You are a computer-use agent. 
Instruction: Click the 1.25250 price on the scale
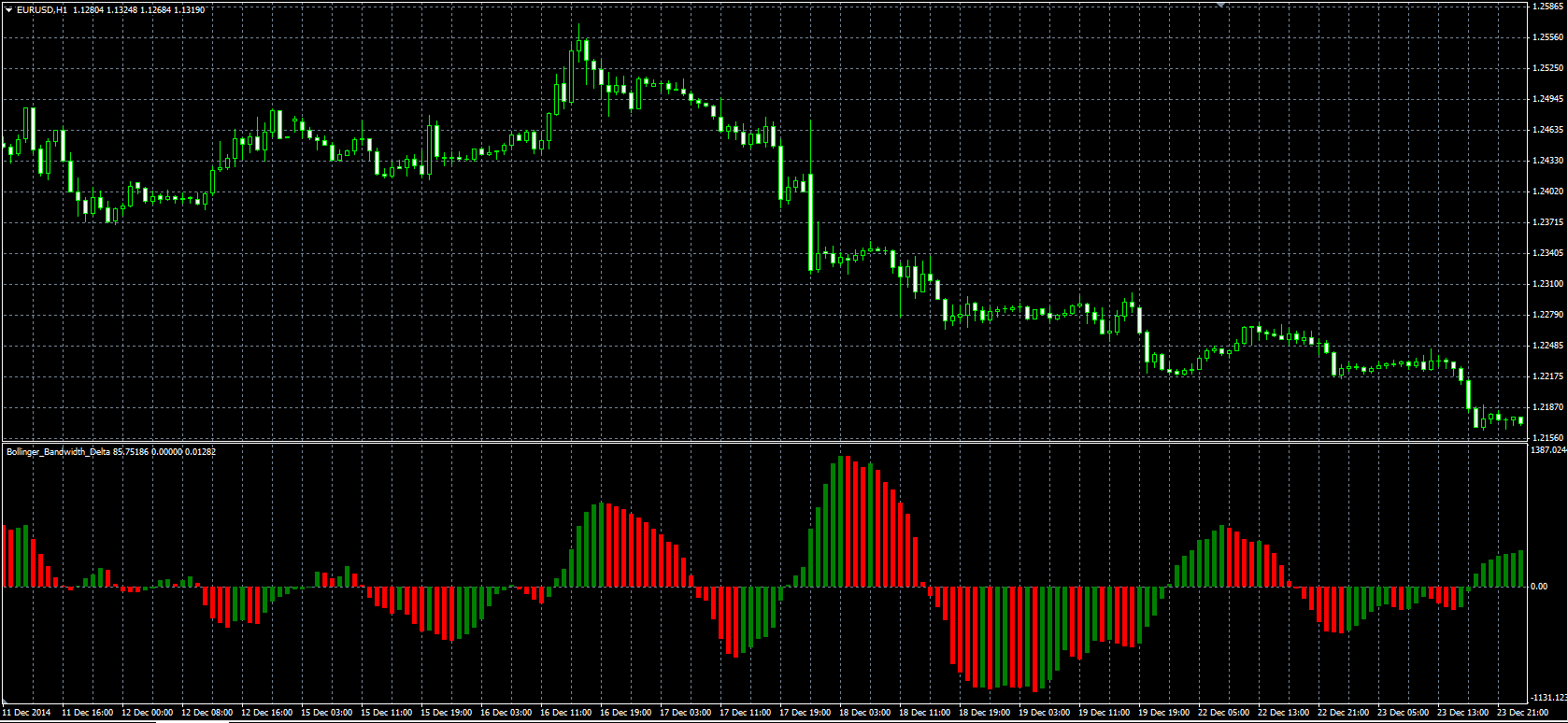1548,68
